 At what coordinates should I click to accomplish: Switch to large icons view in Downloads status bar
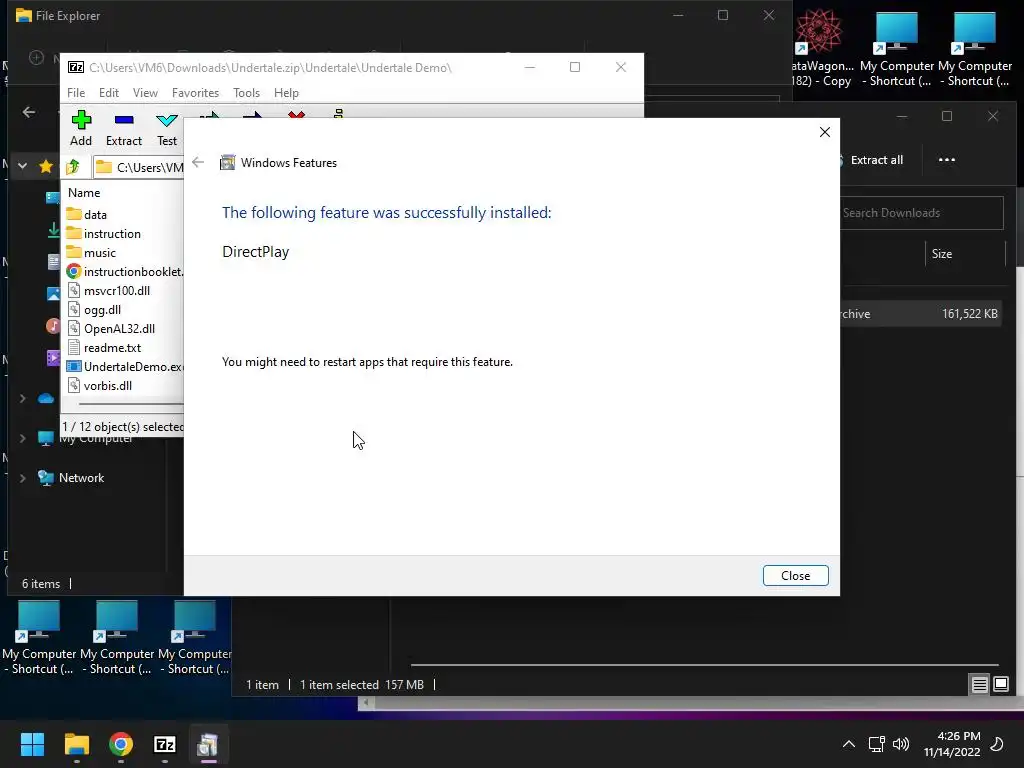pos(1000,684)
